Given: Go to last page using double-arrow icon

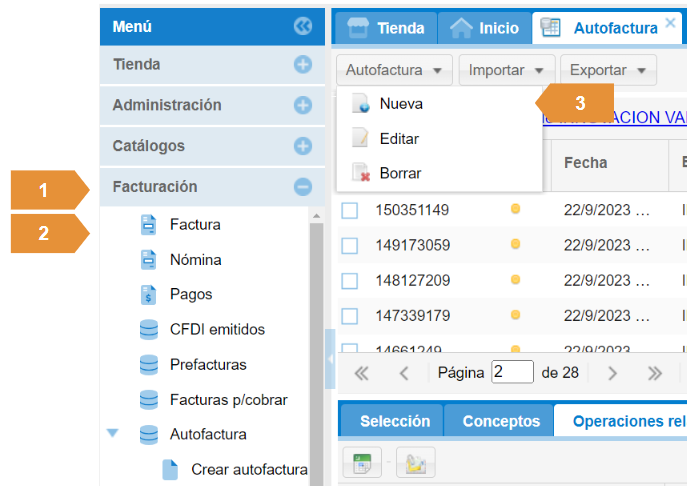Looking at the screenshot, I should coord(655,373).
